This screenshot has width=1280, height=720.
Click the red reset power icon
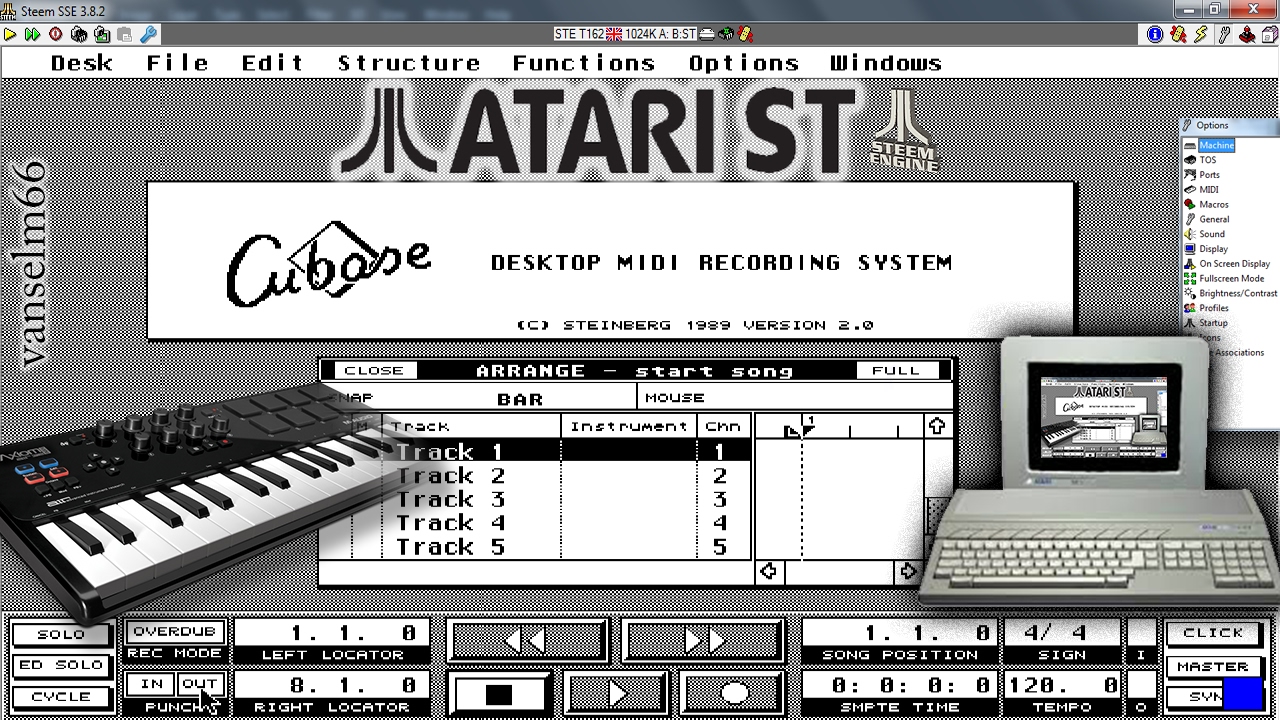click(x=55, y=34)
